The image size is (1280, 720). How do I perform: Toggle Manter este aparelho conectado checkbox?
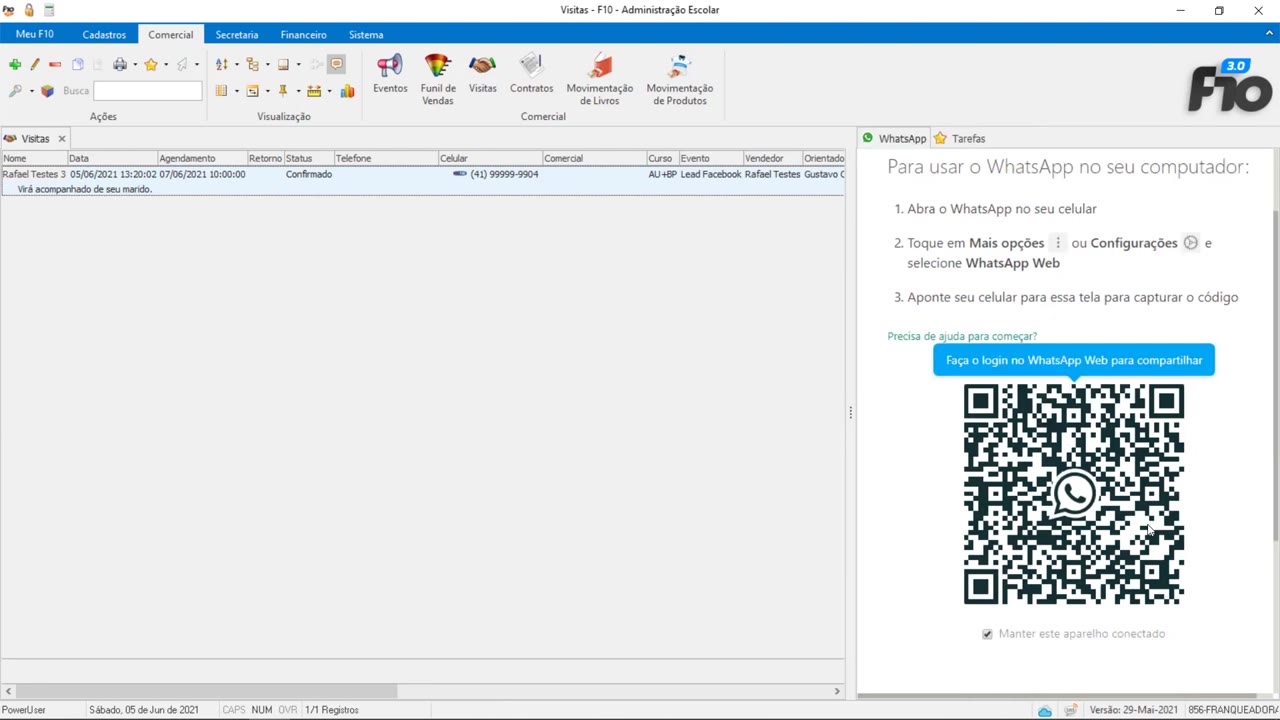pyautogui.click(x=987, y=634)
